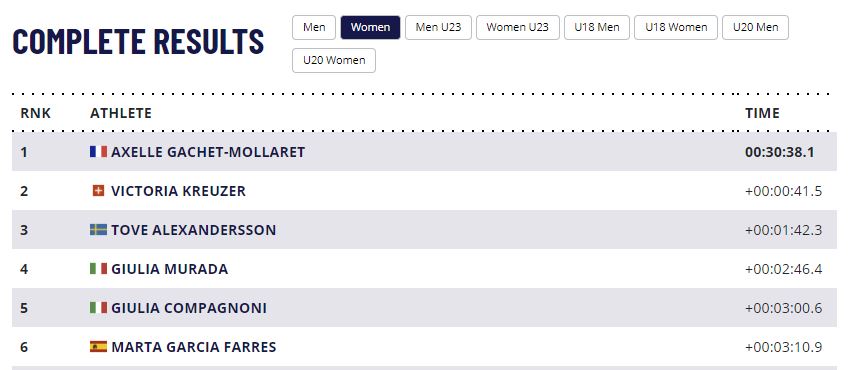This screenshot has width=849, height=370.
Task: Click the French flag icon beside Axelle Gachet-Mollaret
Action: coord(98,152)
